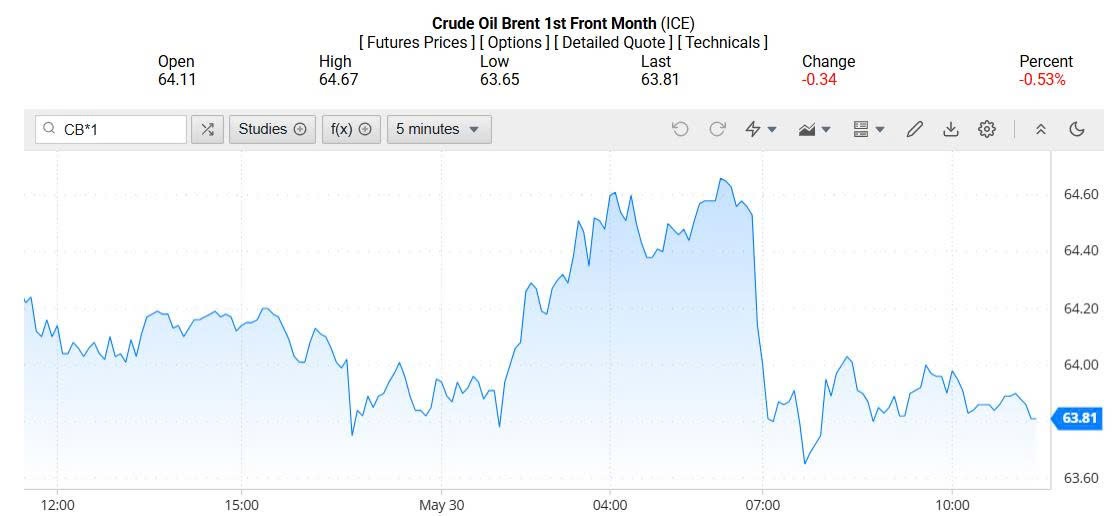Select the pencil drawing tool

point(914,129)
